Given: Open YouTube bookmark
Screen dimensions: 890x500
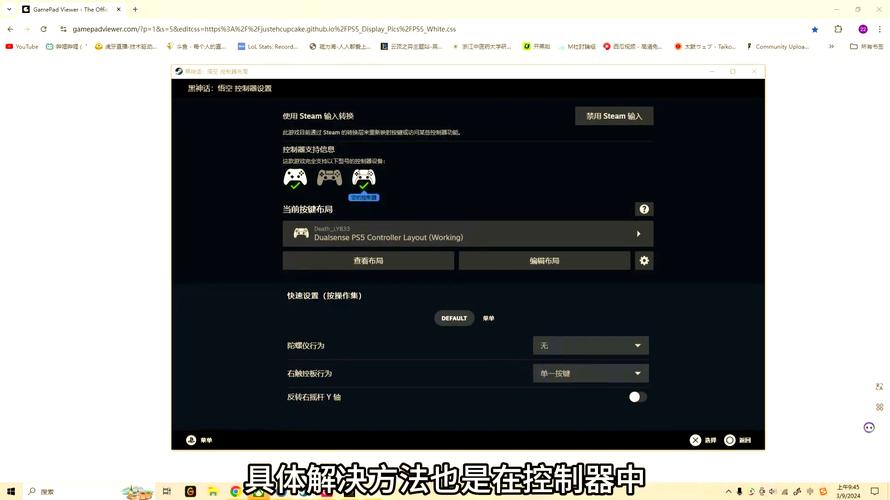Looking at the screenshot, I should click(22, 47).
